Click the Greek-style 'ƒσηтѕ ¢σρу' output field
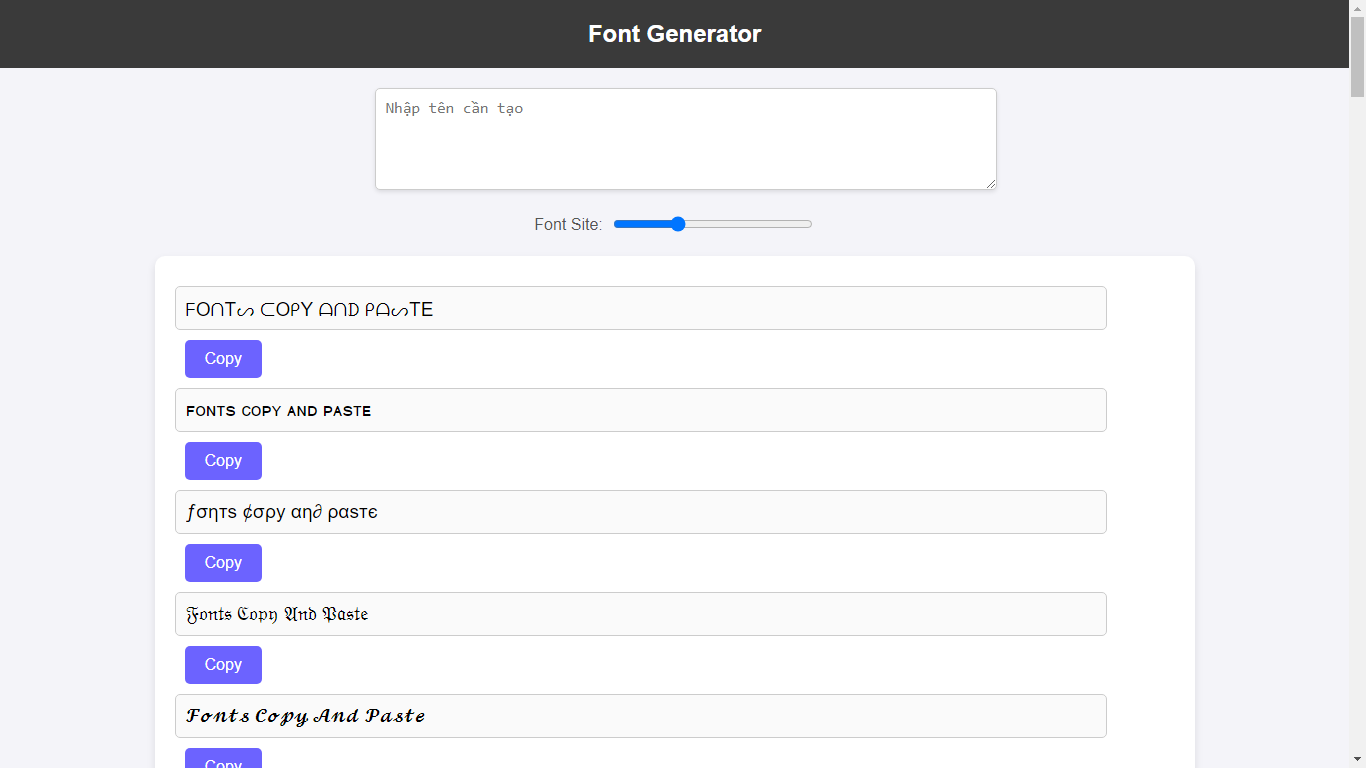The image size is (1366, 768). (640, 512)
